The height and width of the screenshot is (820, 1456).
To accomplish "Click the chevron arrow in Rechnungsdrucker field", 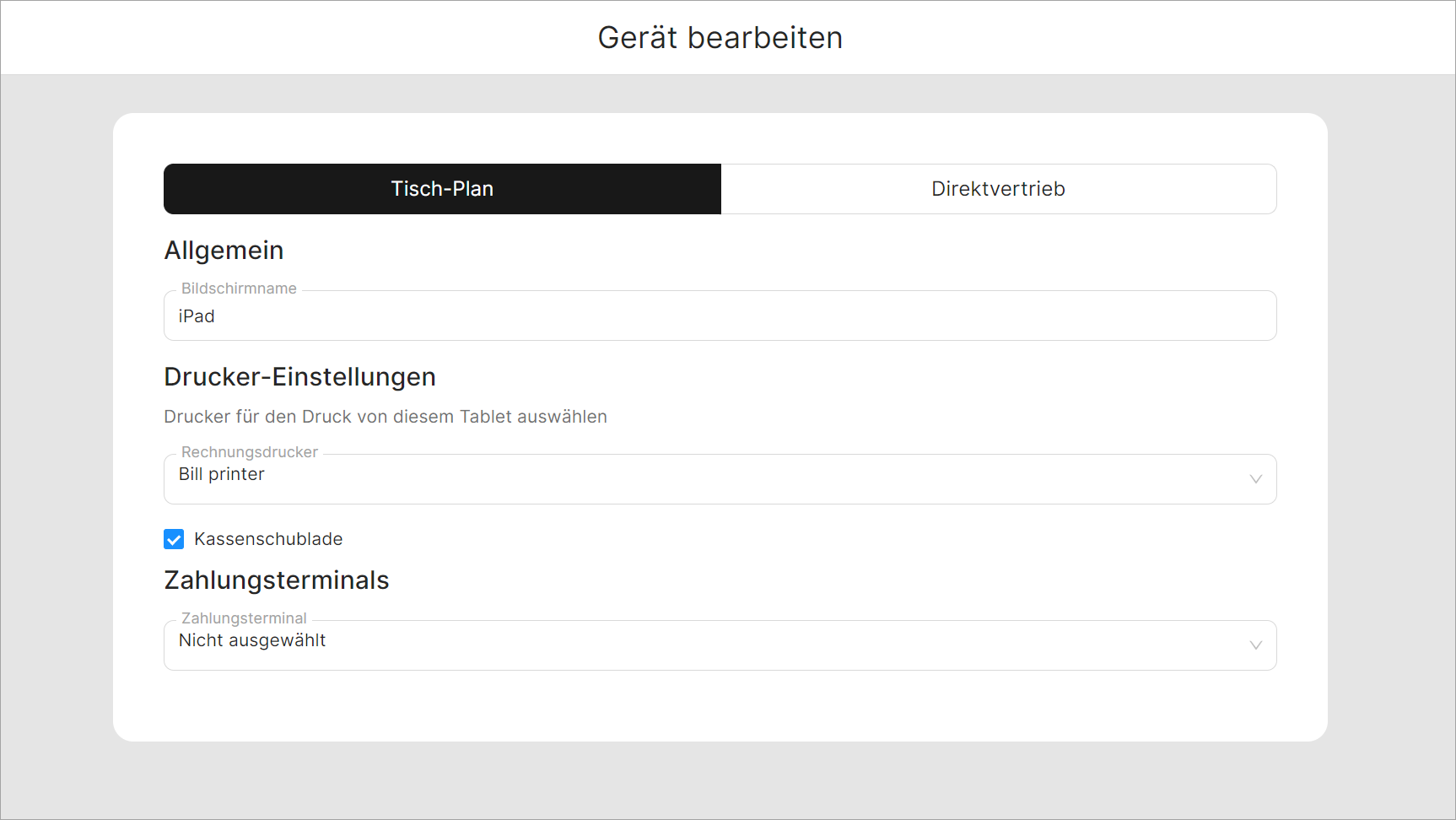I will point(1255,479).
